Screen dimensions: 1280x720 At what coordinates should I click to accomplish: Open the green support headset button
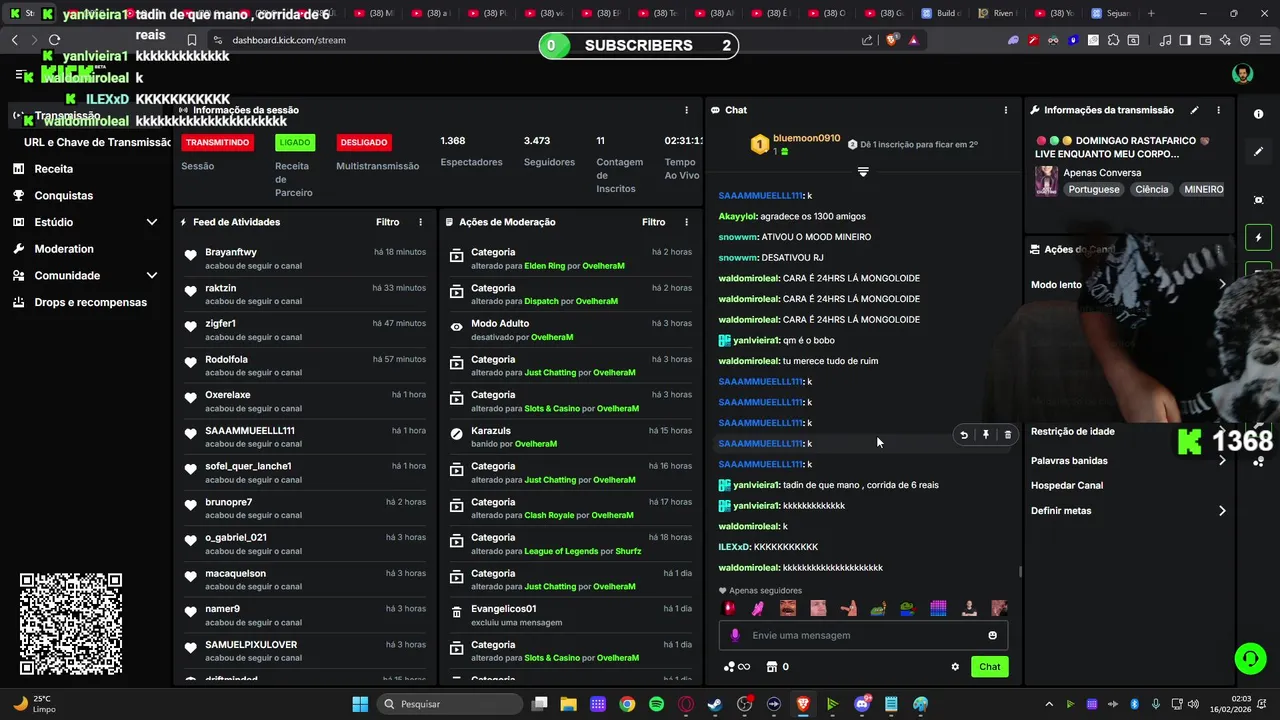[1250, 659]
